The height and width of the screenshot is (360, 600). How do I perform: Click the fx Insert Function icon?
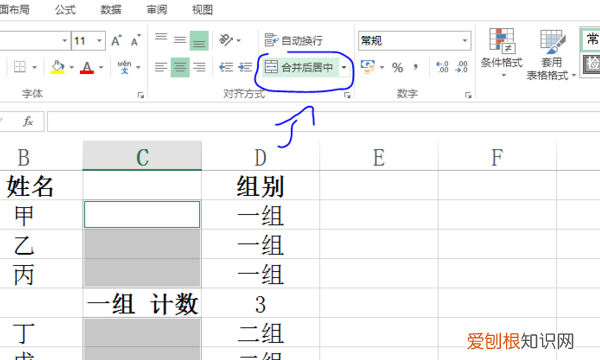tap(28, 122)
